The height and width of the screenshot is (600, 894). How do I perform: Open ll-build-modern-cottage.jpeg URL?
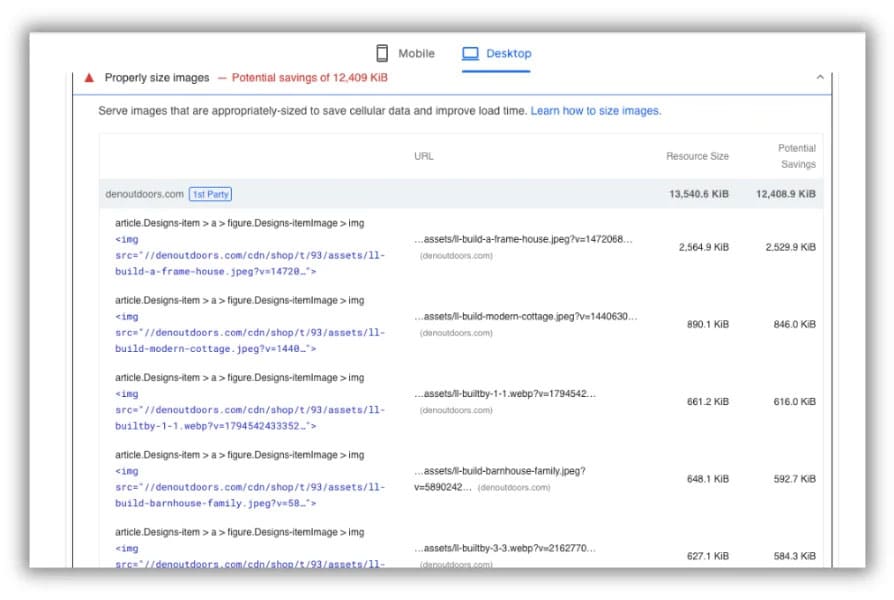(x=525, y=317)
